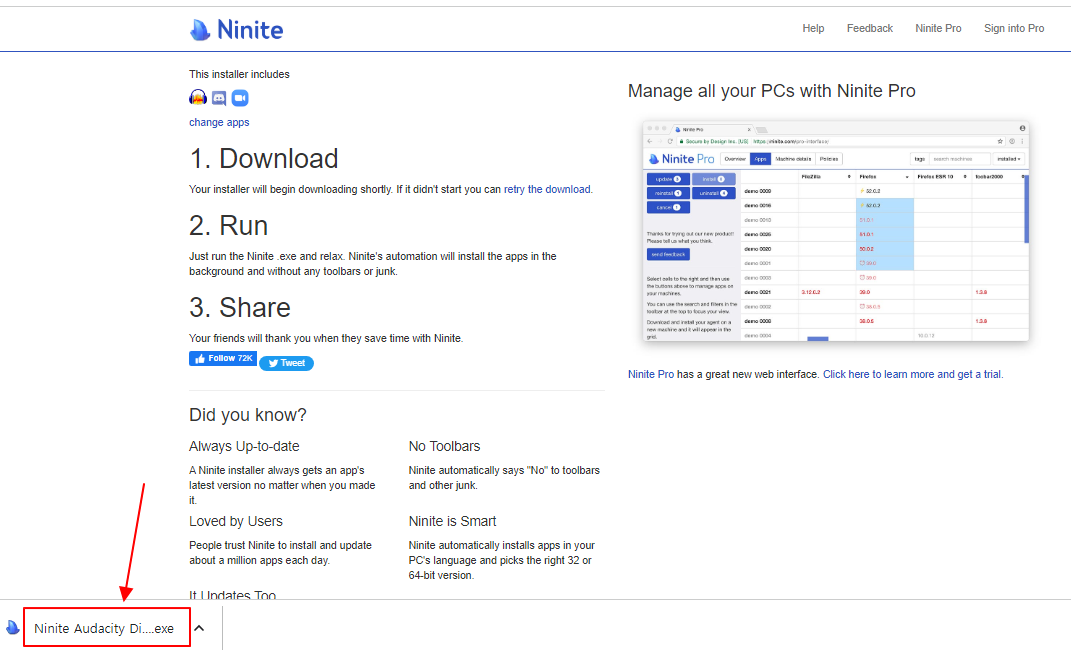Retry the download via link
Screen dimensions: 1071x655
(x=547, y=189)
